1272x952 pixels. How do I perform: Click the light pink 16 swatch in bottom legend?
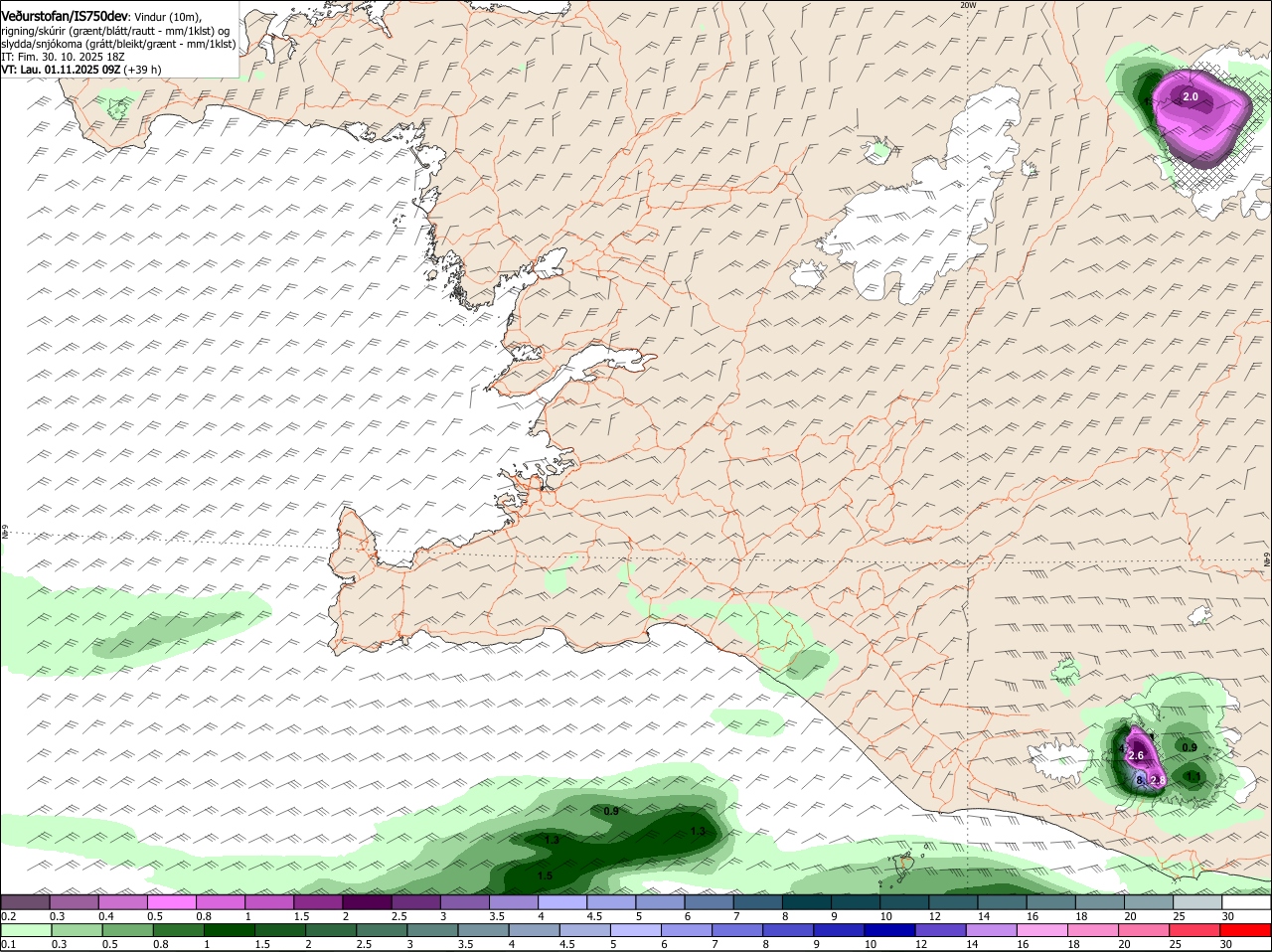coord(1042,930)
